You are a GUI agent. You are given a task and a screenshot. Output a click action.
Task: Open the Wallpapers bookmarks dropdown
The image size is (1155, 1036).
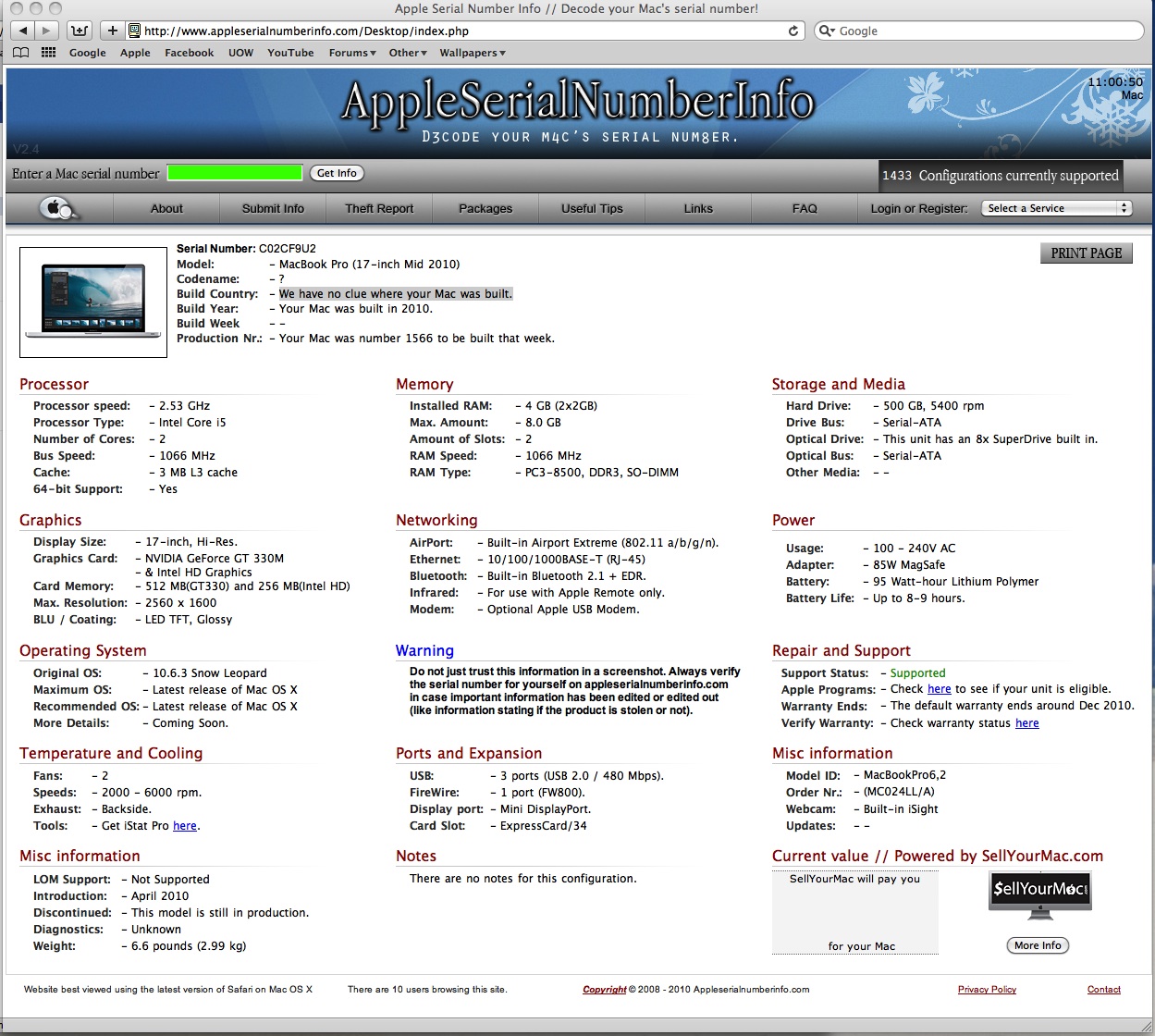[x=473, y=53]
